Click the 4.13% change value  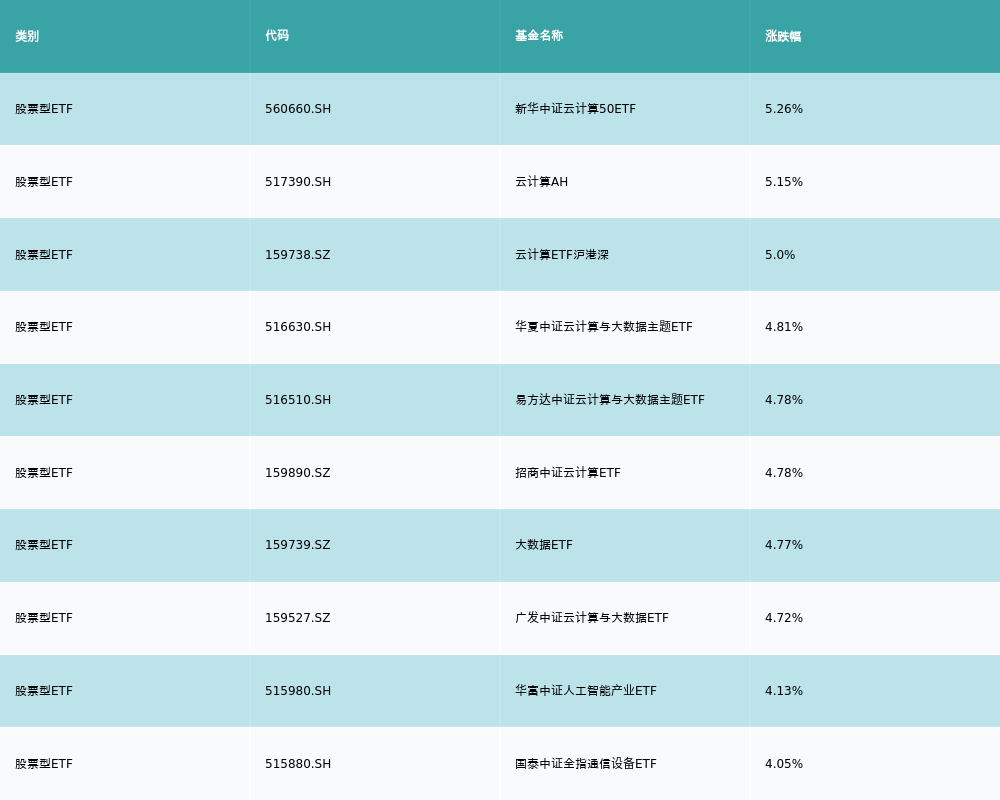click(784, 691)
